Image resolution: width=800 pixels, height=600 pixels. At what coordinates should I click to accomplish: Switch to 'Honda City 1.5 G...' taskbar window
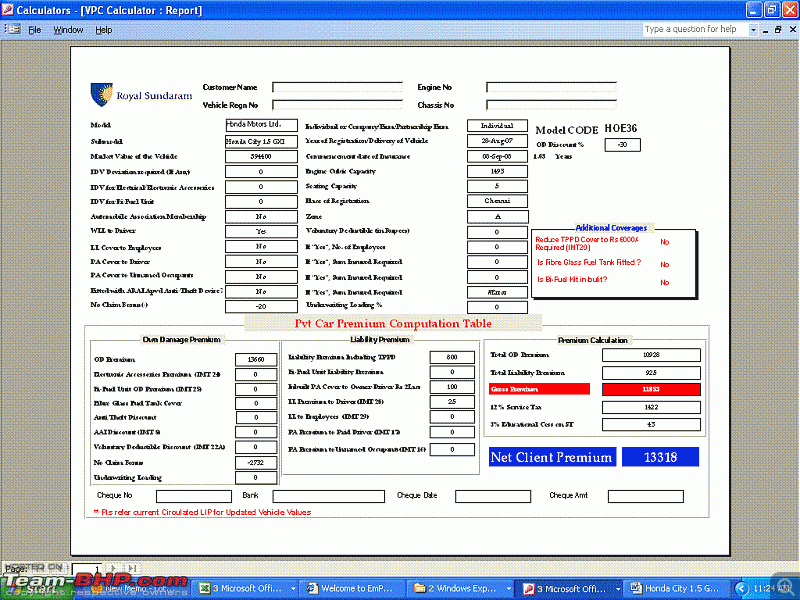676,589
